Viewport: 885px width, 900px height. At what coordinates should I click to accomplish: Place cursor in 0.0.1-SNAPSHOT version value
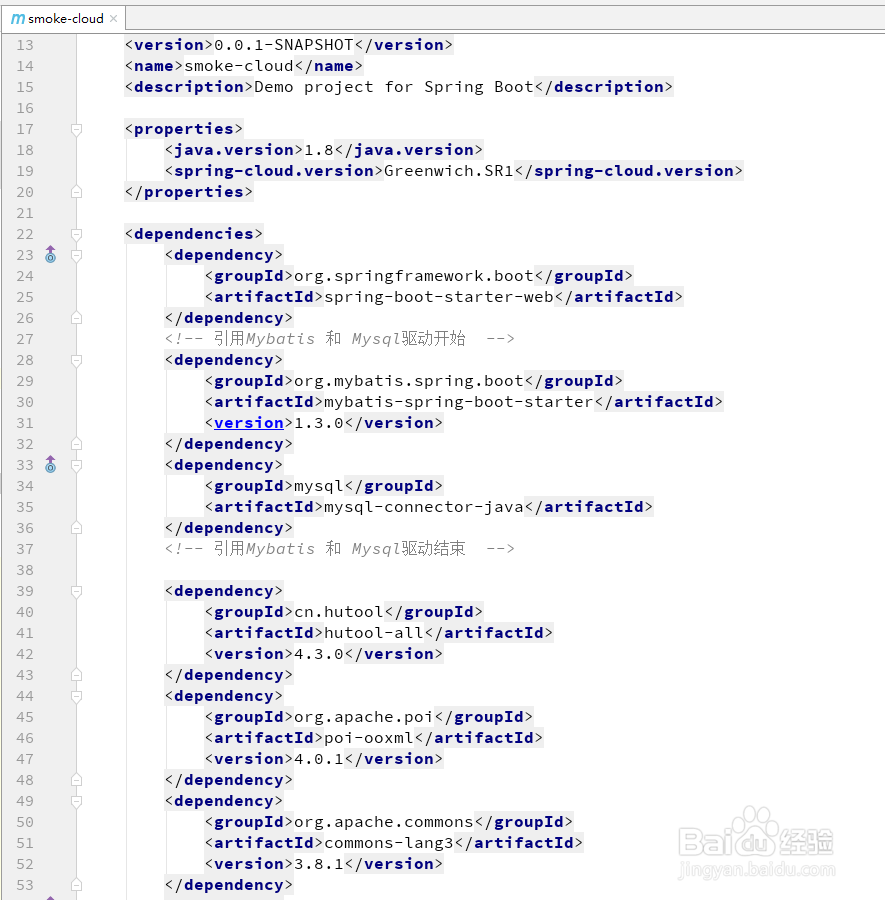point(284,45)
